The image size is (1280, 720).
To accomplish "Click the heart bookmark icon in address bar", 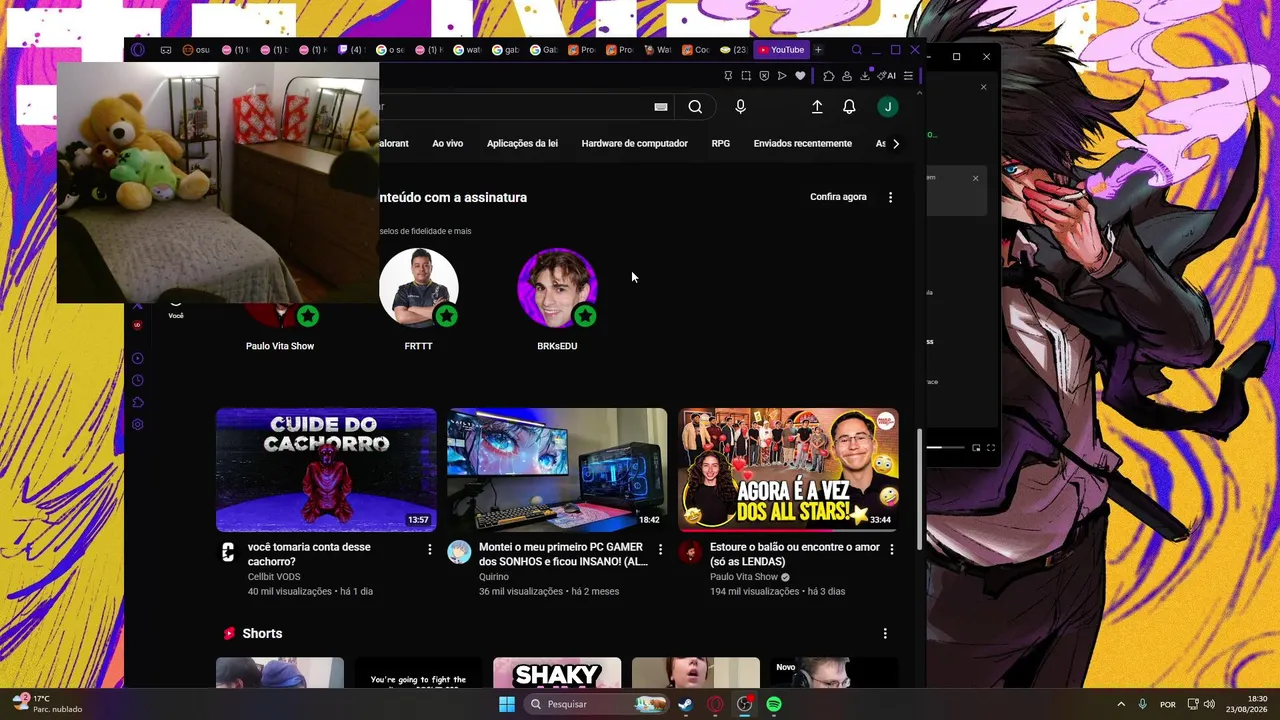I will click(800, 76).
